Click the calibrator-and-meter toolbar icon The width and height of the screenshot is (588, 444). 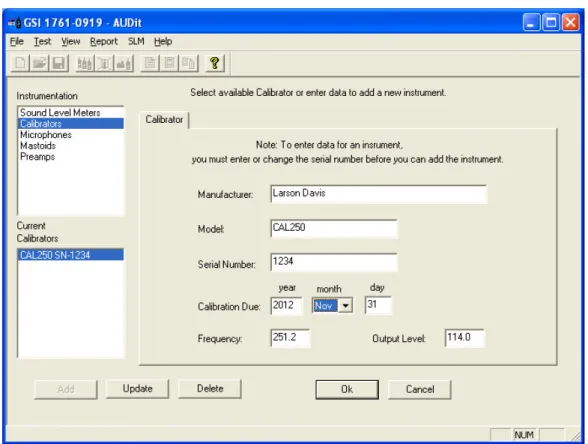[124, 63]
